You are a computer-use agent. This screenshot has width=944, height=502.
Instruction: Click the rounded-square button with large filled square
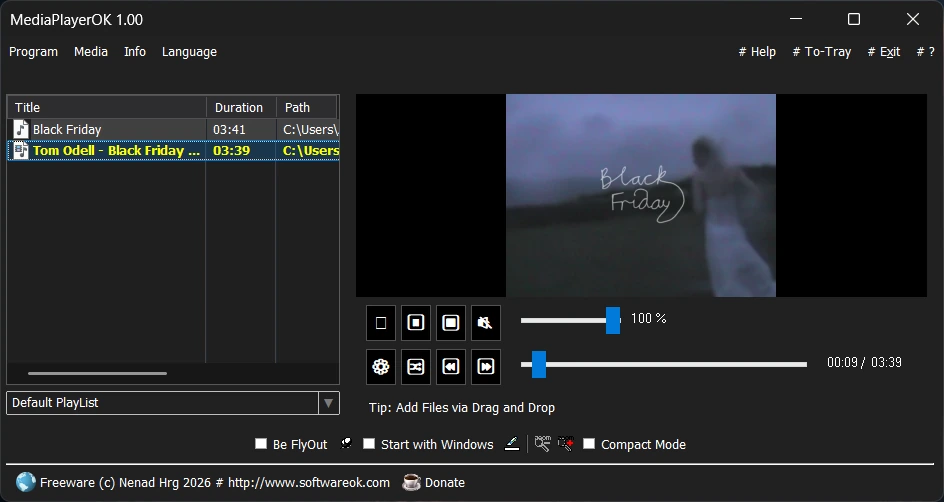[x=450, y=323]
